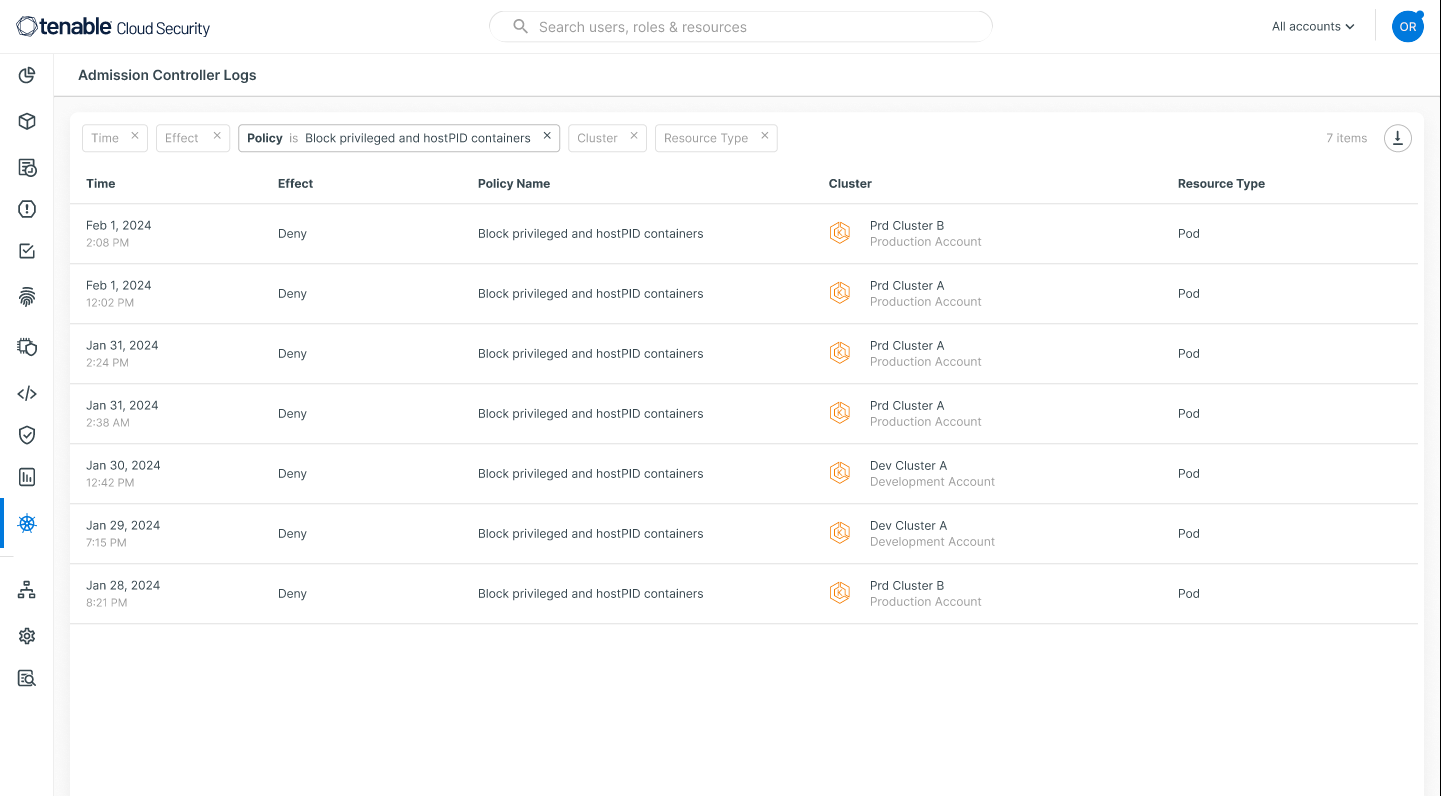Open the Findings alert icon in sidebar
The height and width of the screenshot is (796, 1441).
pos(27,209)
